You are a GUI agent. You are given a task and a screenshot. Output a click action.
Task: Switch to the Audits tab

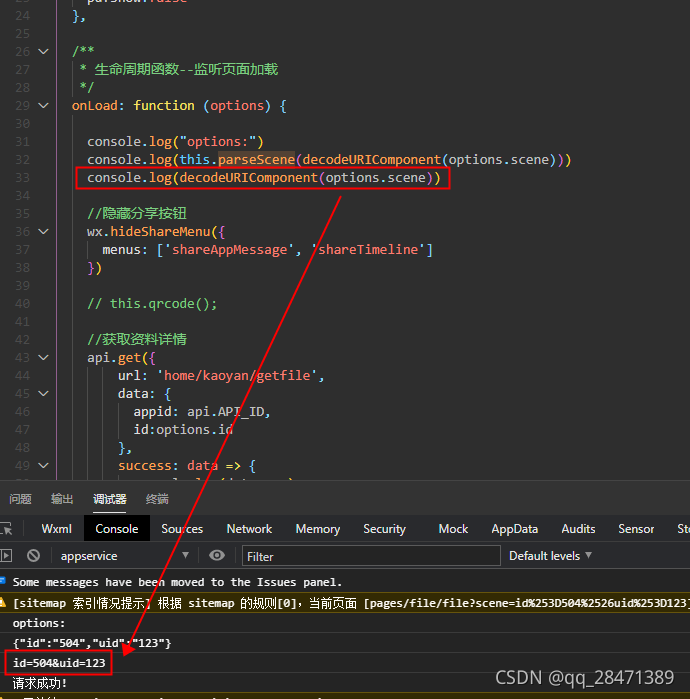coord(578,529)
